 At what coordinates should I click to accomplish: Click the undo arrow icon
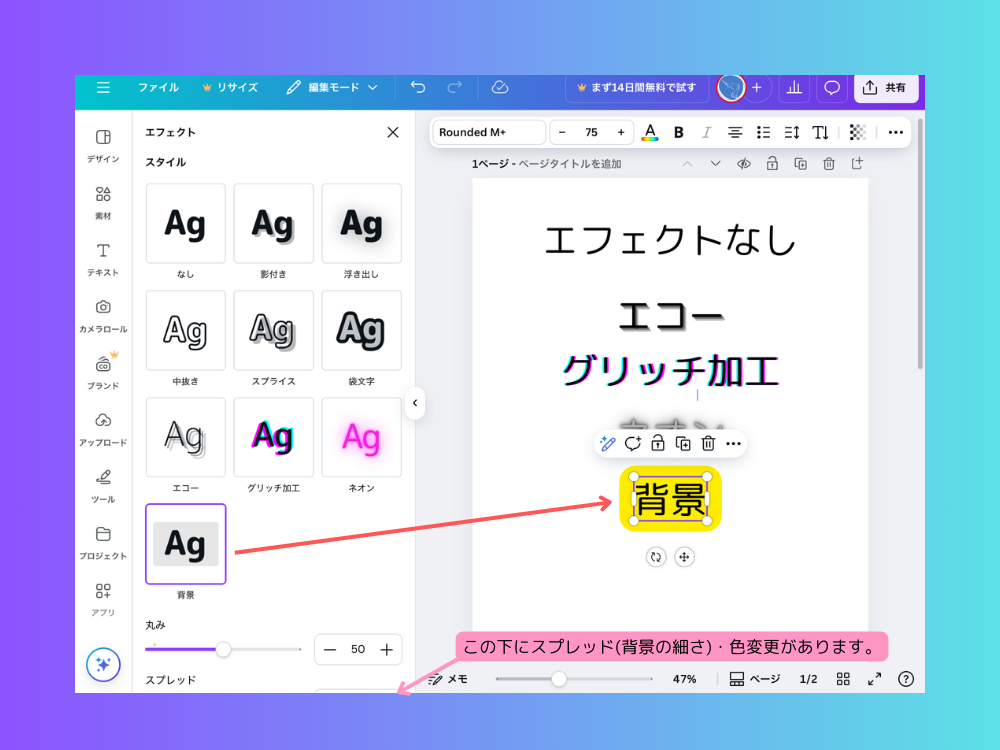(x=418, y=88)
